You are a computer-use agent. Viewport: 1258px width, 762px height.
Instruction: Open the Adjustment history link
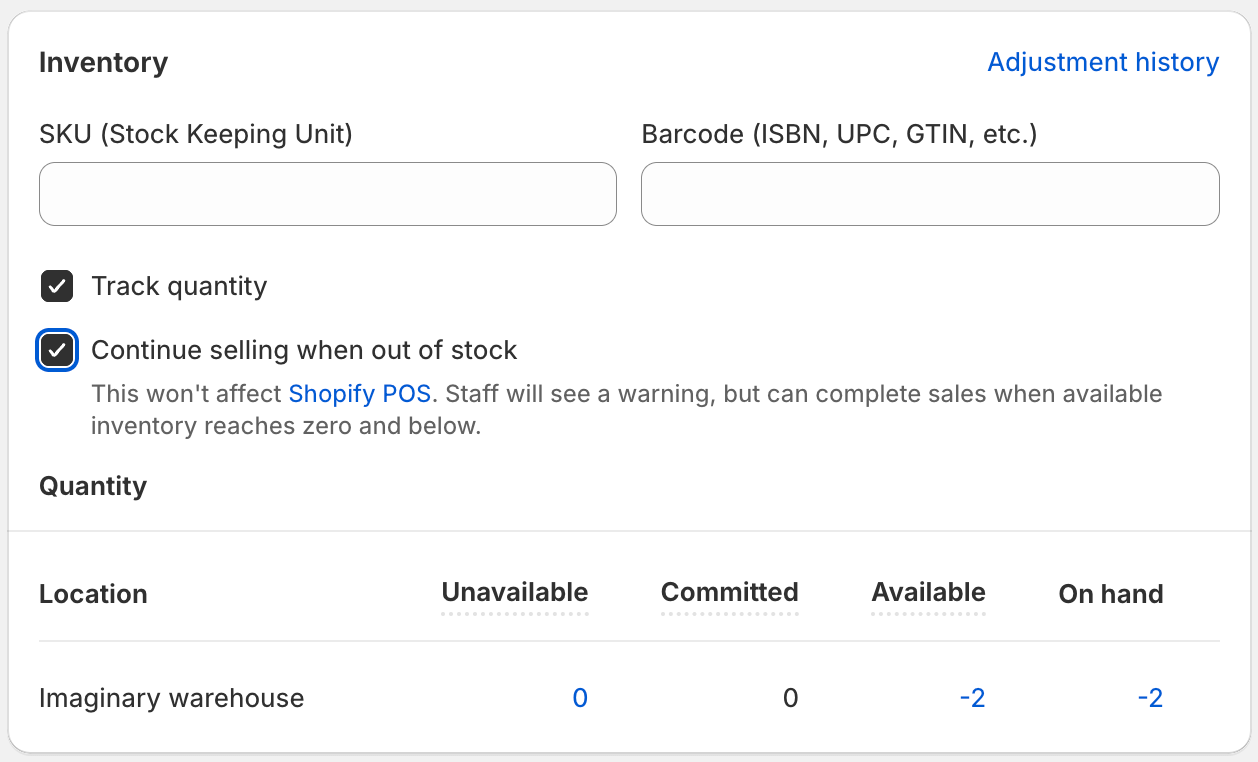[1102, 62]
